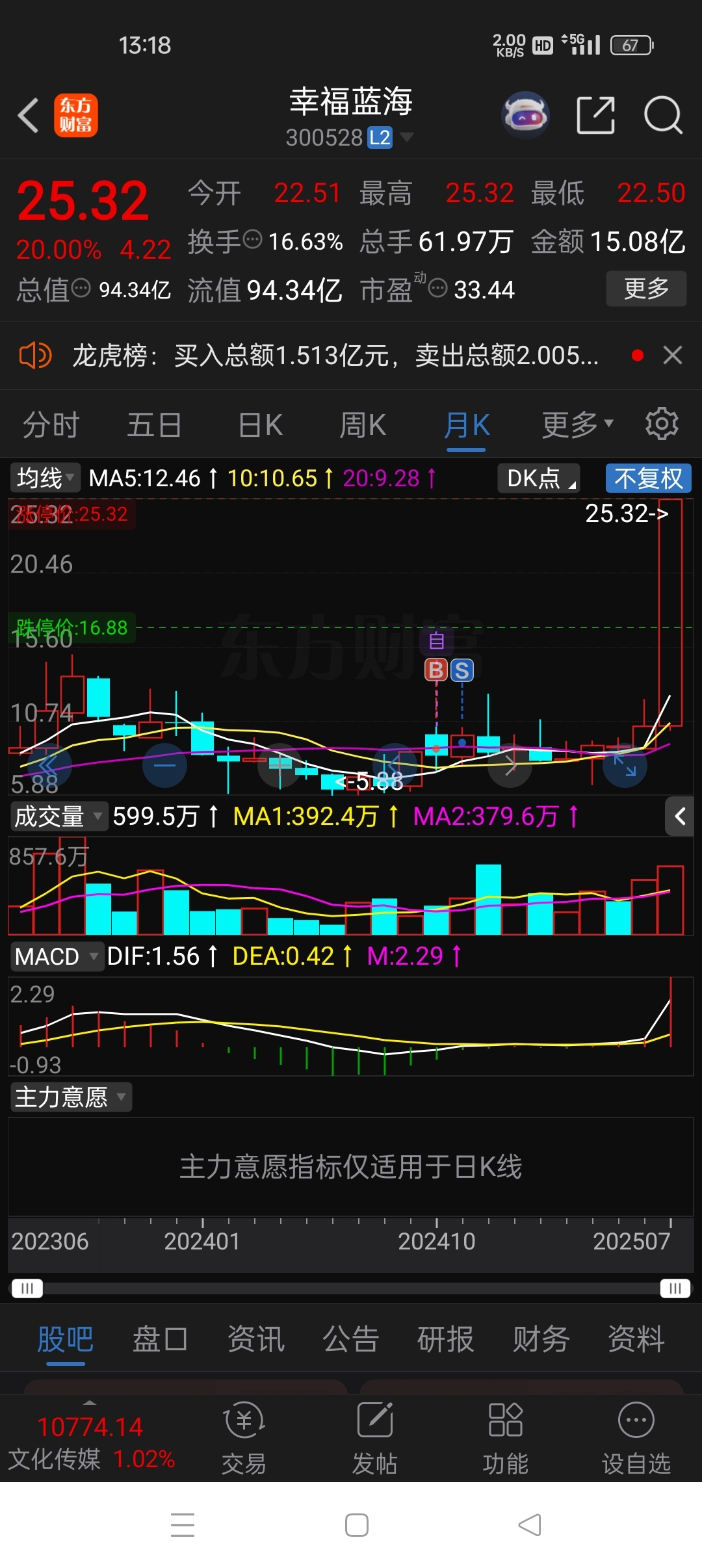Open the 研报 tab

pyautogui.click(x=445, y=1339)
